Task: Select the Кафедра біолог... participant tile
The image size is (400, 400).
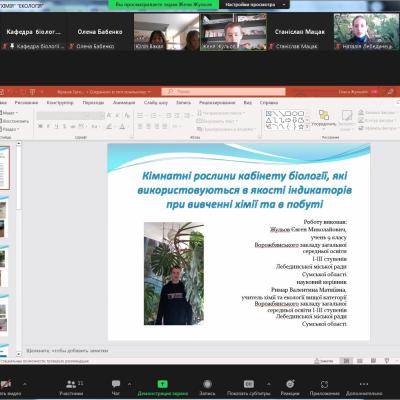Action: tap(33, 32)
